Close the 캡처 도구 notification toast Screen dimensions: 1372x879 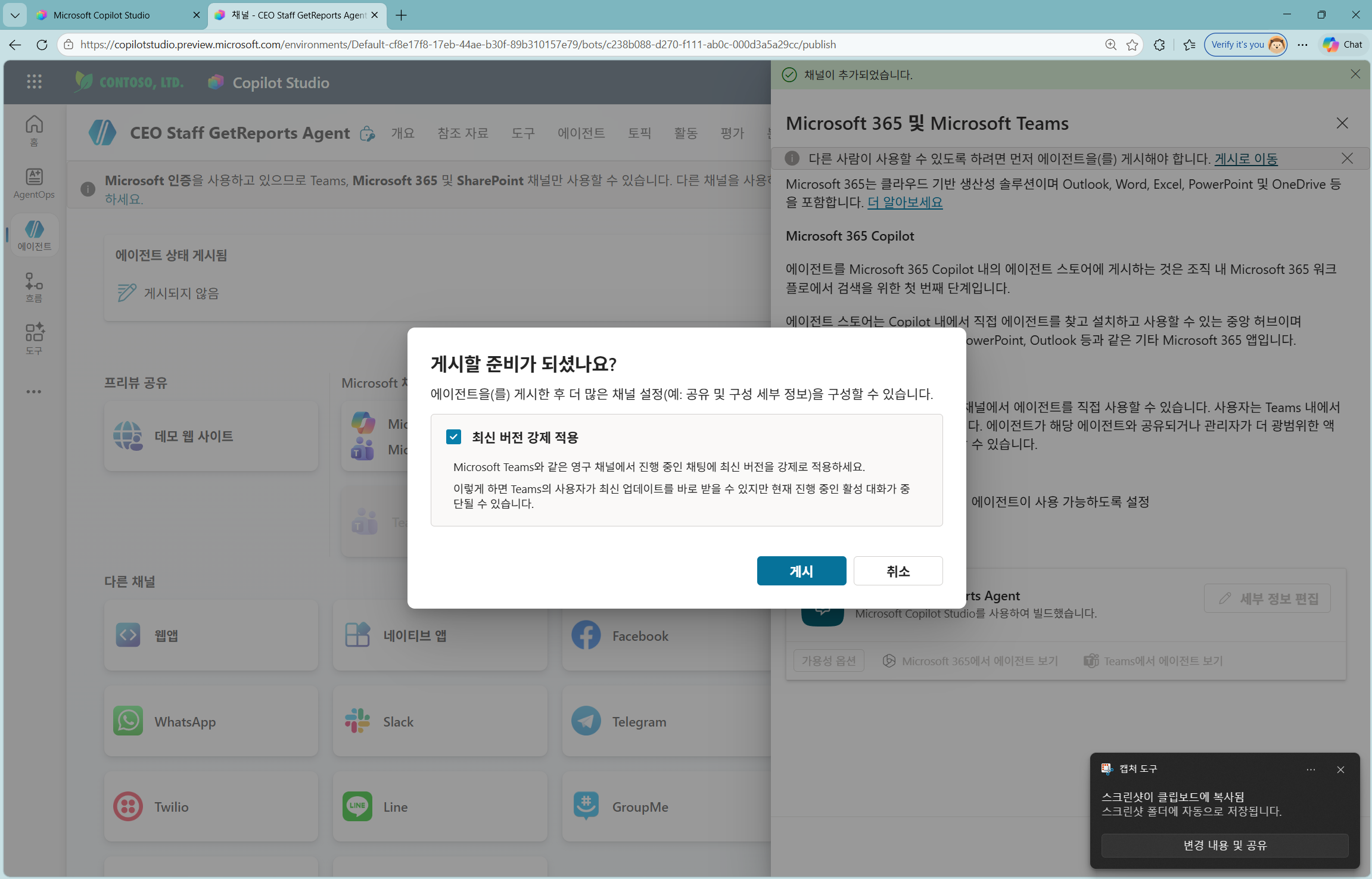1340,769
